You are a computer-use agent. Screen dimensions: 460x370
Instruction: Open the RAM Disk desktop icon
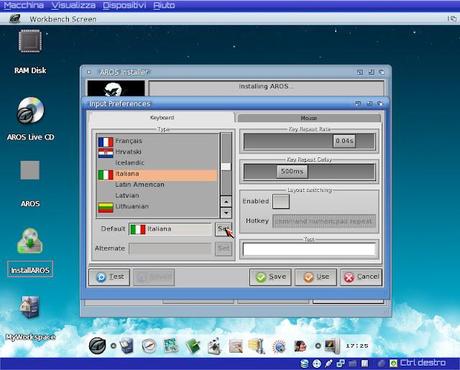30,41
